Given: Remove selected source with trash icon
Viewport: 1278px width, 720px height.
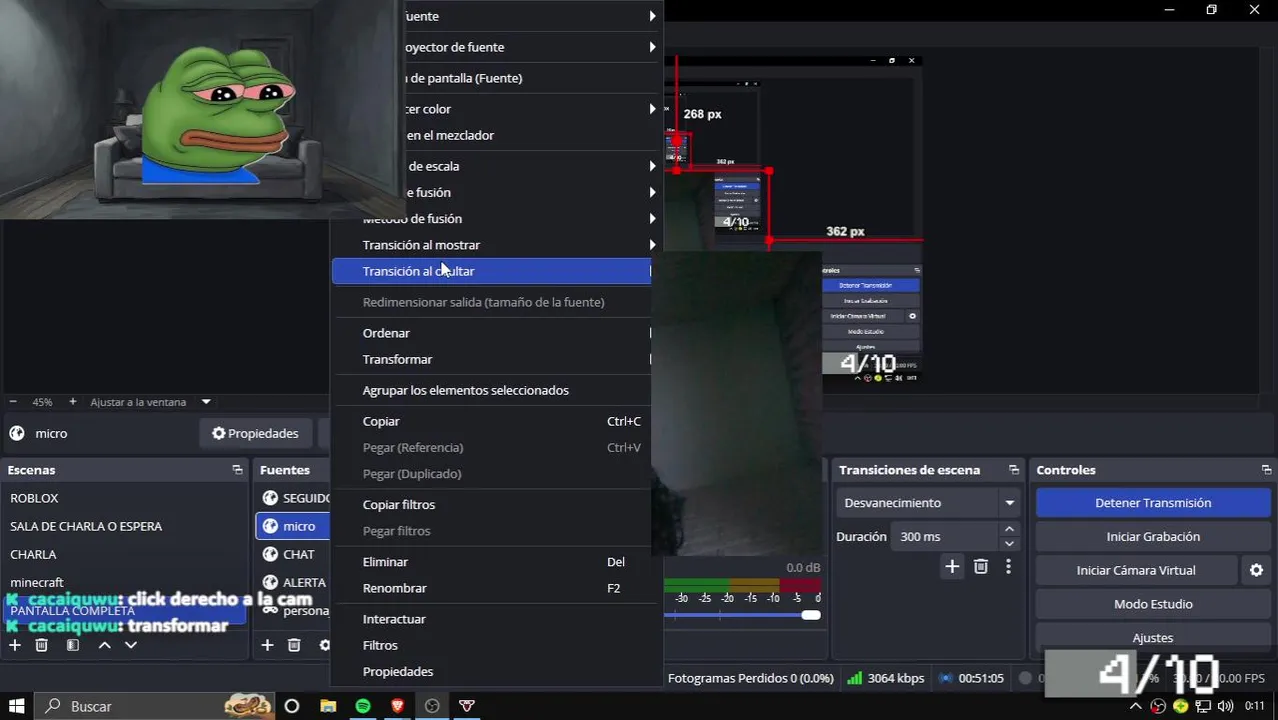Looking at the screenshot, I should (294, 646).
